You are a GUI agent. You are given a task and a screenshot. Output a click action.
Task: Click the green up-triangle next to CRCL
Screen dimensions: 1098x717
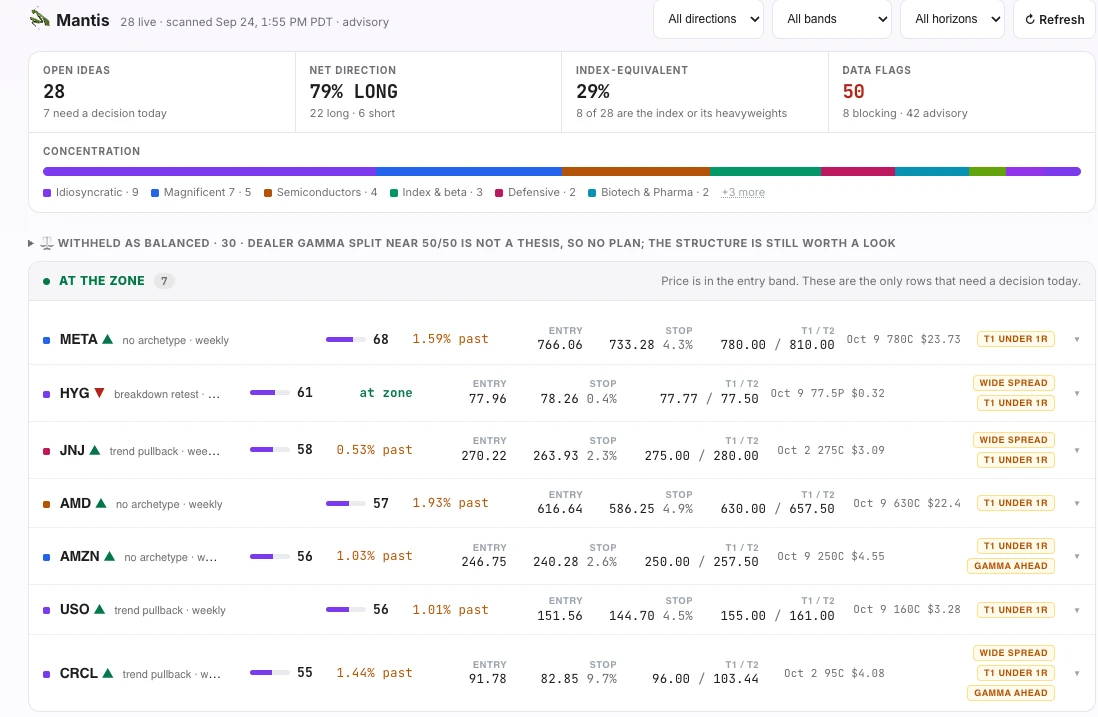click(107, 673)
